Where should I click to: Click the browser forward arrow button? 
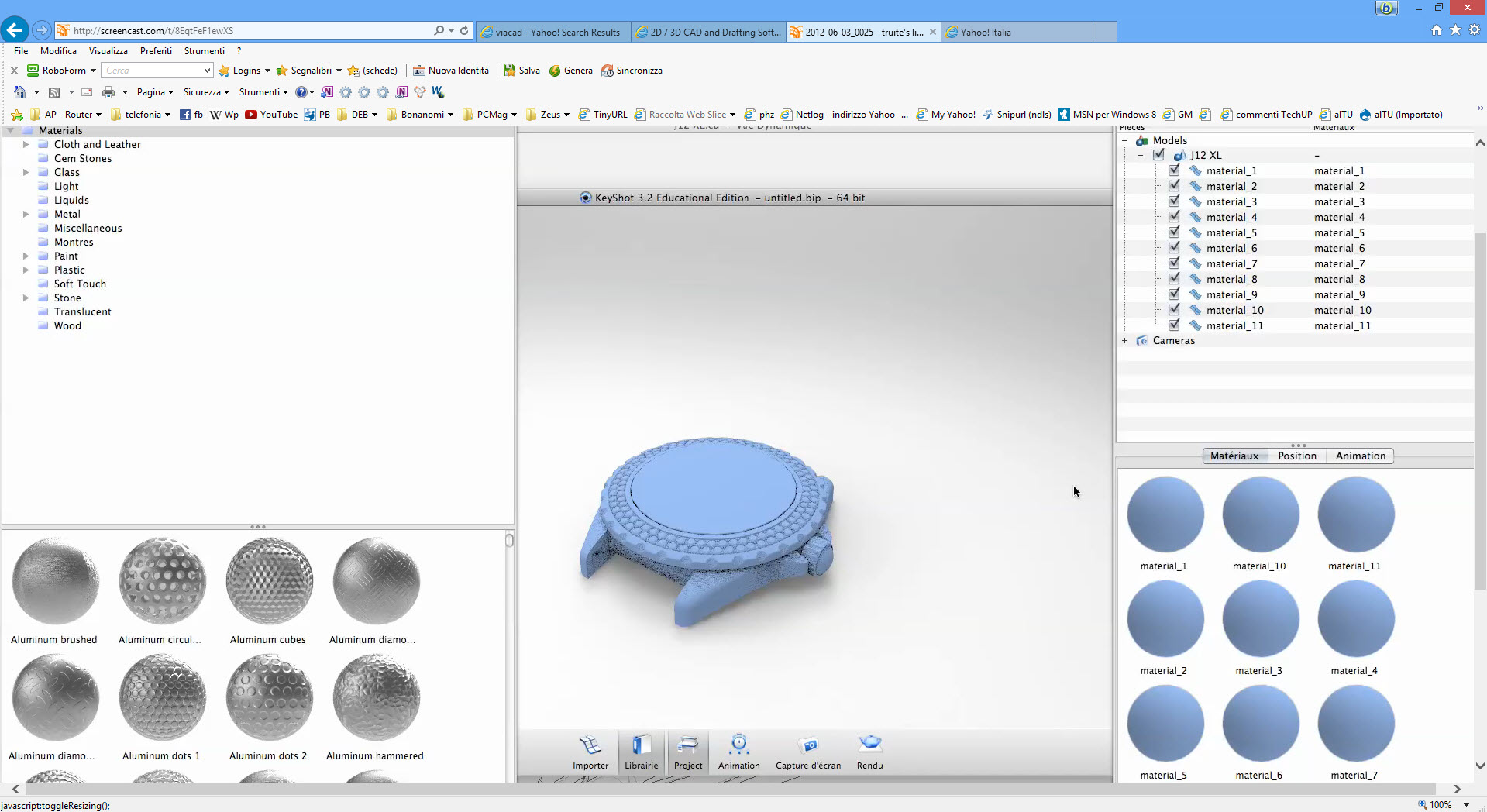click(x=42, y=31)
